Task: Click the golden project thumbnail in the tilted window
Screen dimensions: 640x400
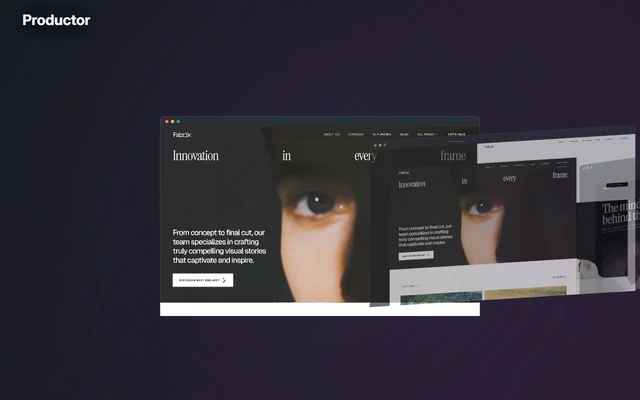Action: click(x=525, y=293)
